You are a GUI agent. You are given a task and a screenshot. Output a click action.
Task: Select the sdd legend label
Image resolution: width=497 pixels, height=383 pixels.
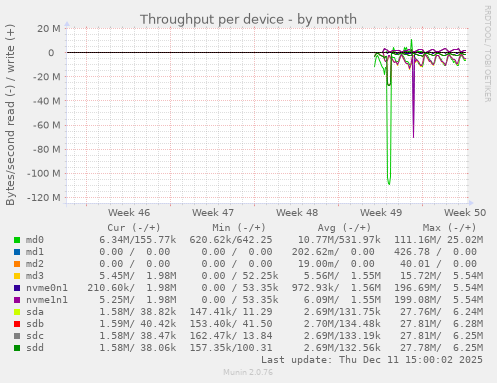point(35,348)
